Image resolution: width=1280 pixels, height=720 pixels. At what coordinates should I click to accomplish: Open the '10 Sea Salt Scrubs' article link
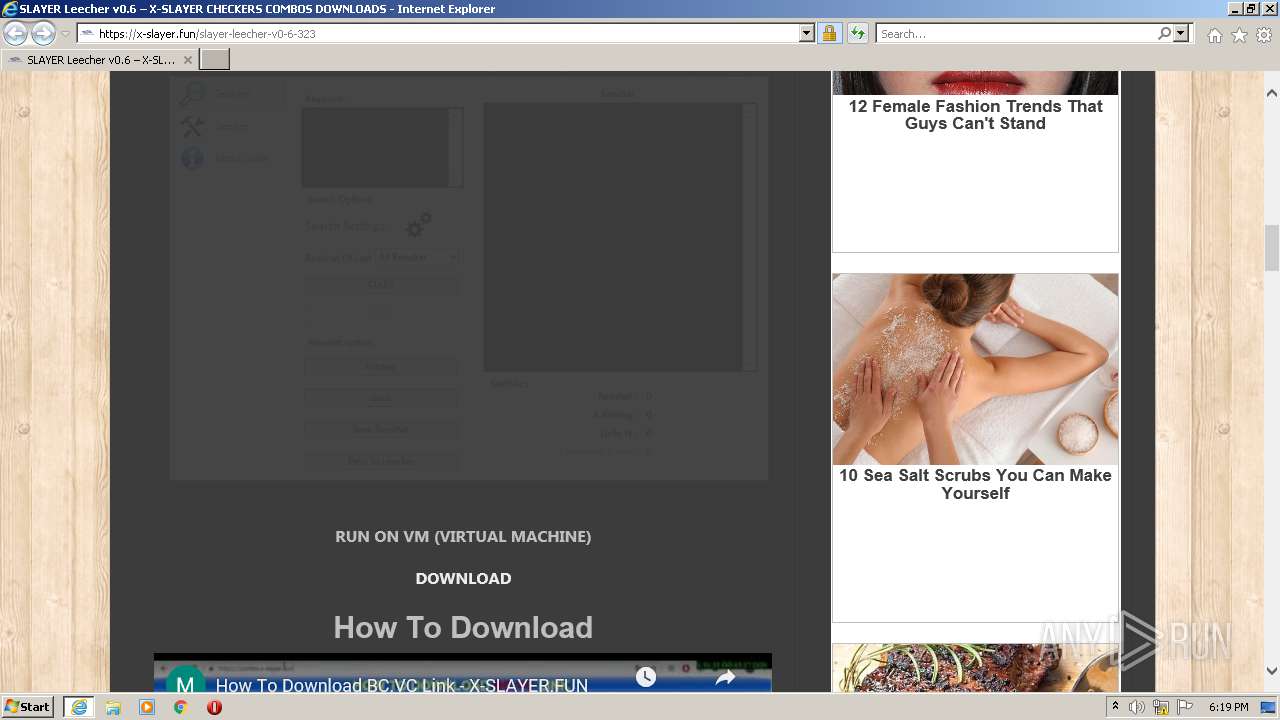coord(975,484)
